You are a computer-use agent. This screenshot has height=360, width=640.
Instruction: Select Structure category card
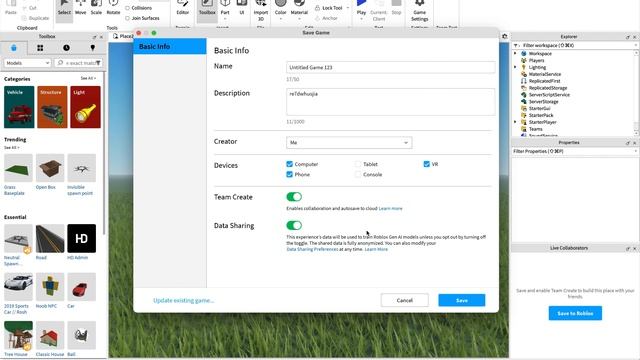click(x=52, y=107)
